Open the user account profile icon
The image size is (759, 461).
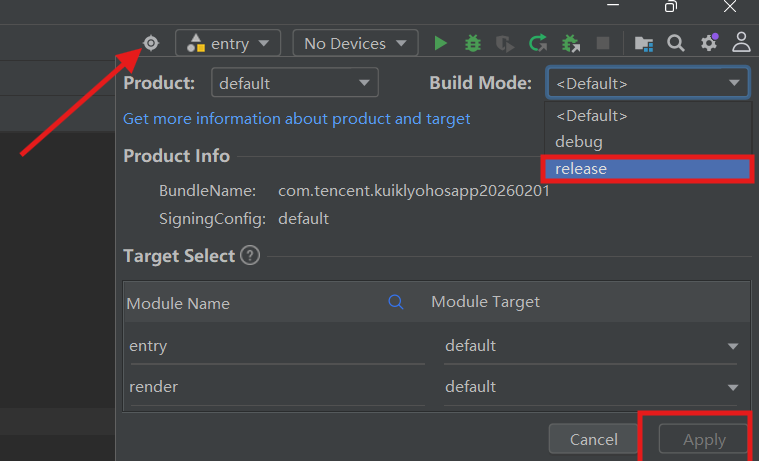741,43
